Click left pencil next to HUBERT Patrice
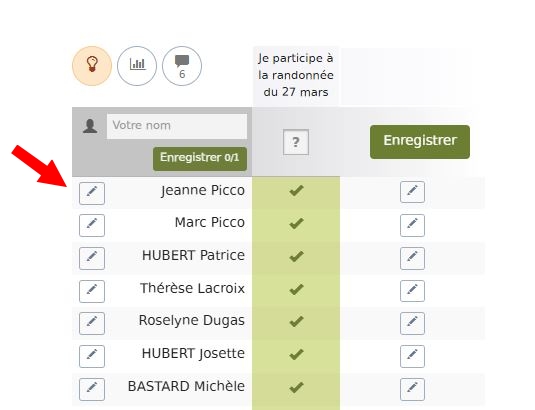This screenshot has width=535, height=410. click(92, 258)
